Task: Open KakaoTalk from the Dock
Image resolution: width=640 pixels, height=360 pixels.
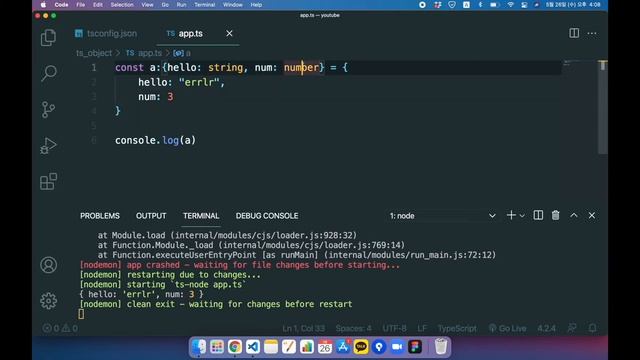Action: tap(361, 347)
